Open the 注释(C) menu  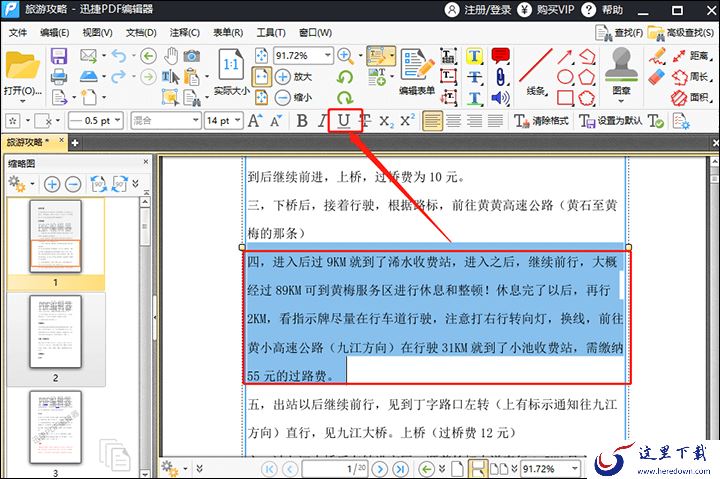tap(185, 33)
